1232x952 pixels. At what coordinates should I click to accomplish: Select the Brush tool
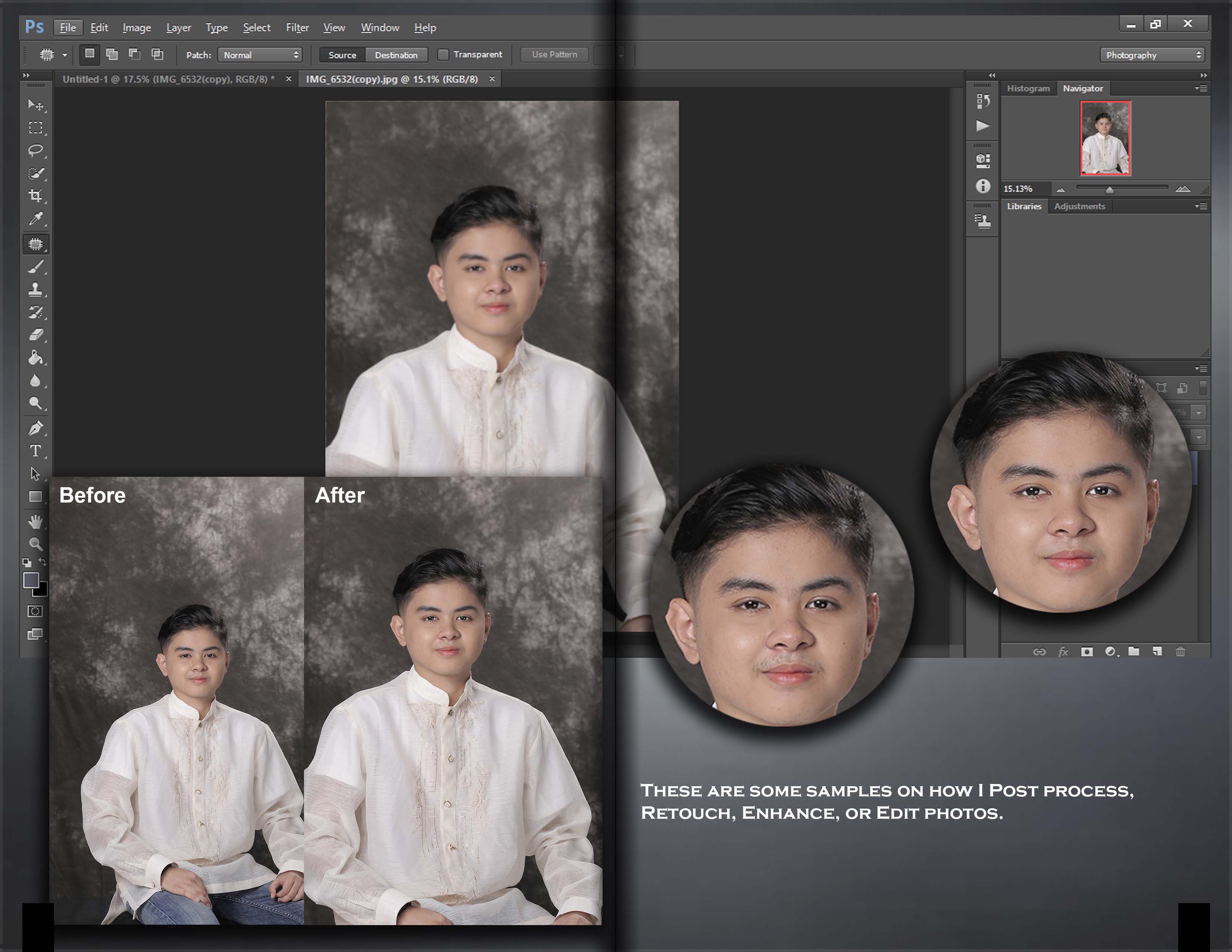click(35, 267)
